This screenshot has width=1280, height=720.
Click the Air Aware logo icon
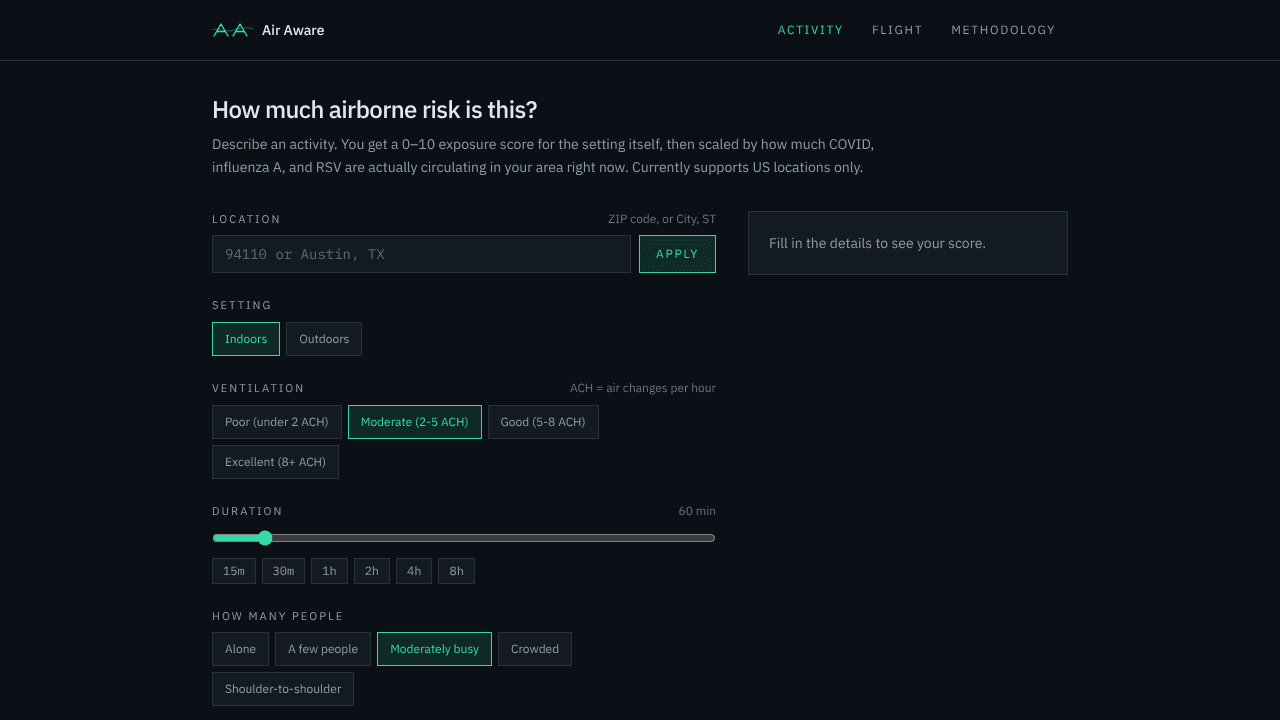click(x=231, y=30)
